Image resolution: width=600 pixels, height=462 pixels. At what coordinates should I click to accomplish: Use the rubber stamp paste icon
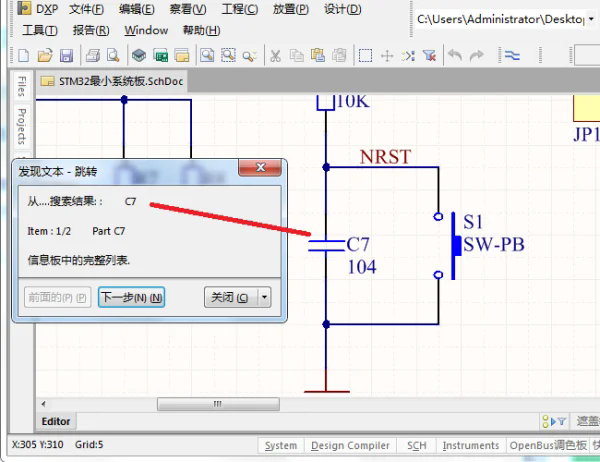click(x=339, y=56)
